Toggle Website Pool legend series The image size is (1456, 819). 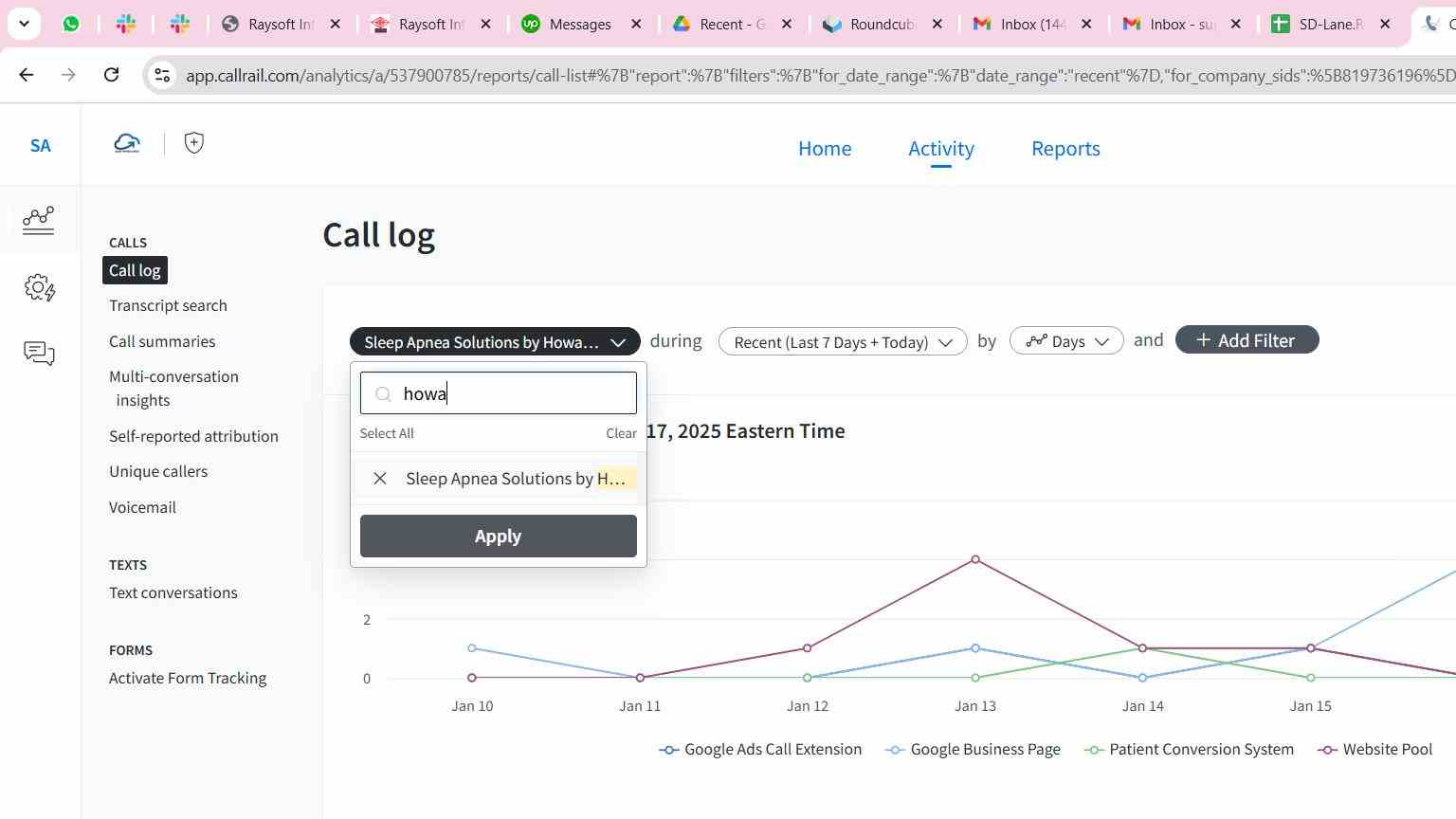[1374, 749]
